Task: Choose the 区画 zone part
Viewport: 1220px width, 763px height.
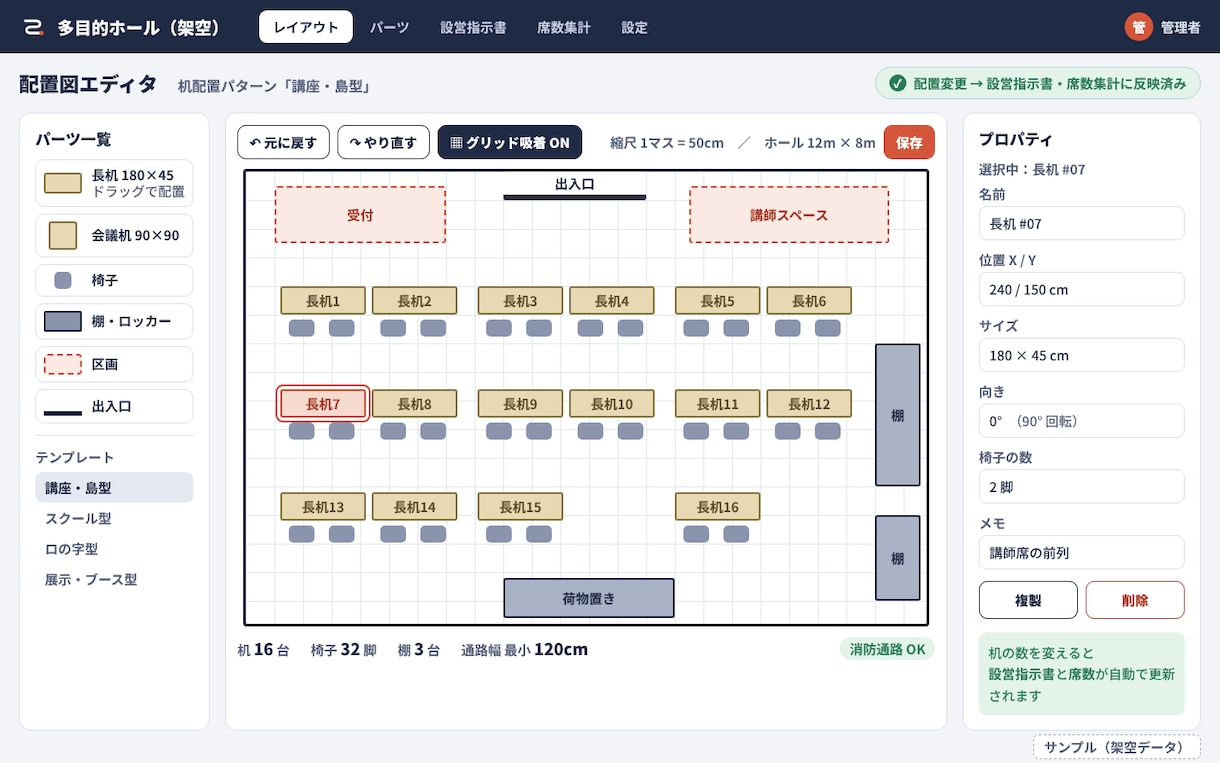Action: 114,365
